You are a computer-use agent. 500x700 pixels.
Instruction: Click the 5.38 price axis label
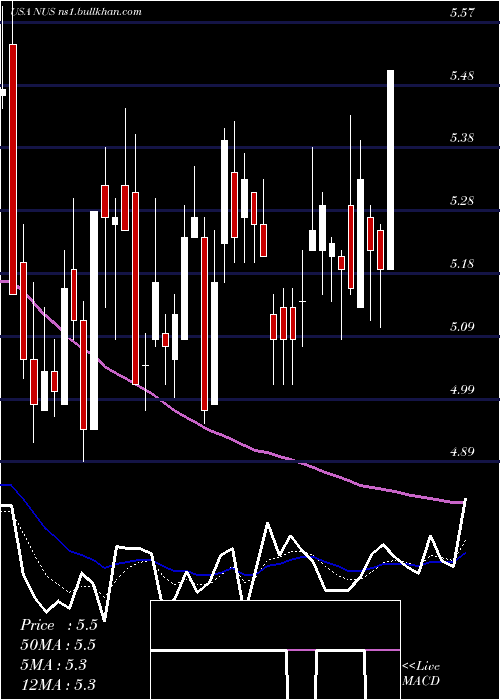click(x=462, y=138)
